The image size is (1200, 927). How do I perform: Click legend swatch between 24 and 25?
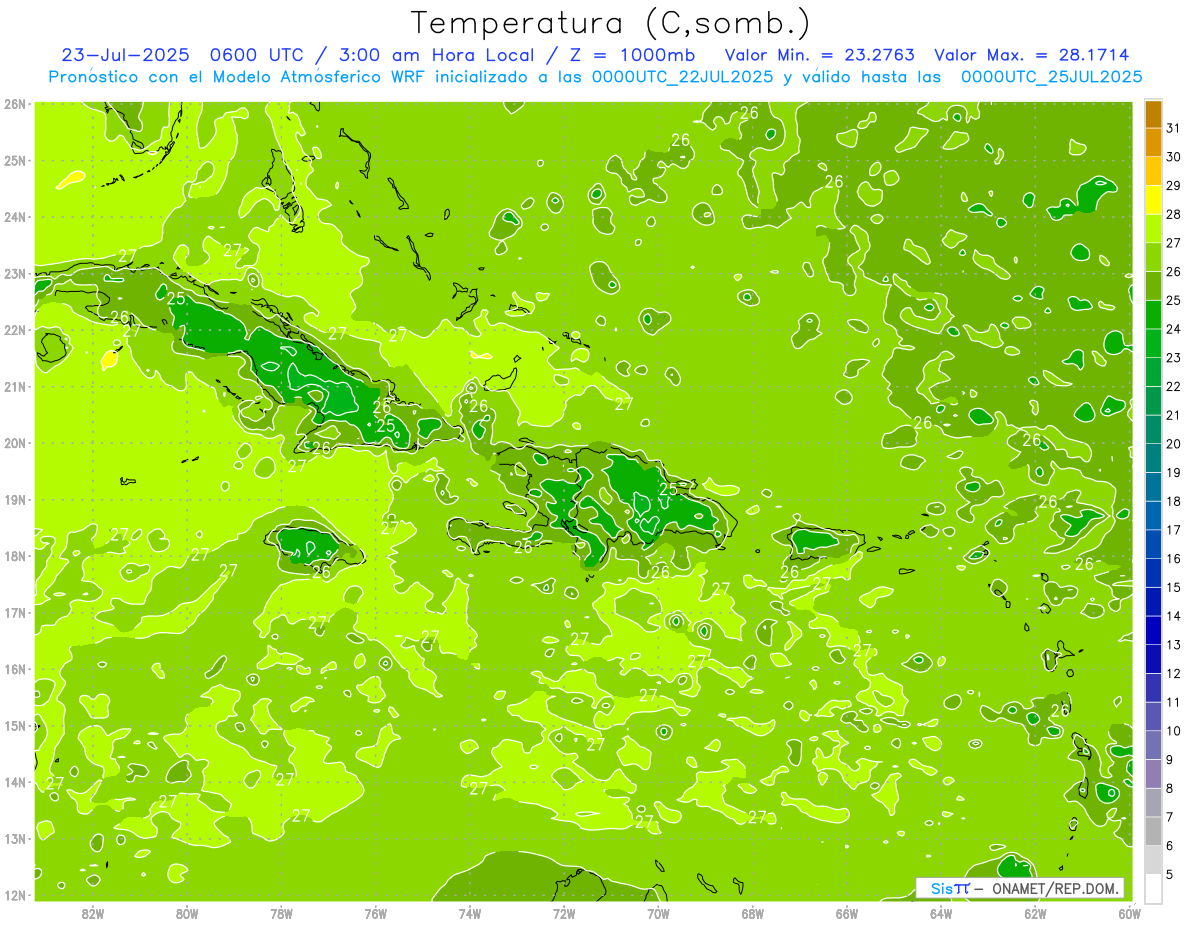(x=1153, y=314)
